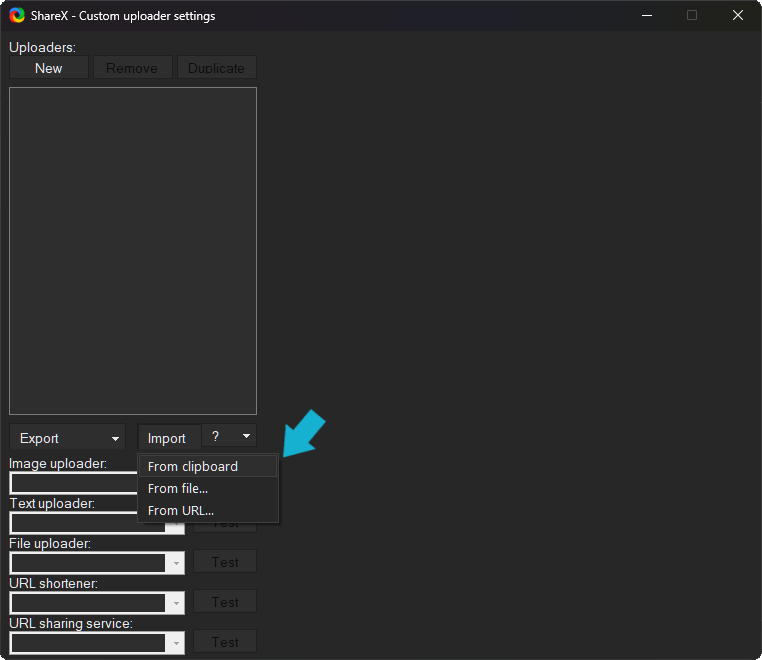Screen dimensions: 762x660
Task: Click the Import button
Action: click(x=169, y=437)
